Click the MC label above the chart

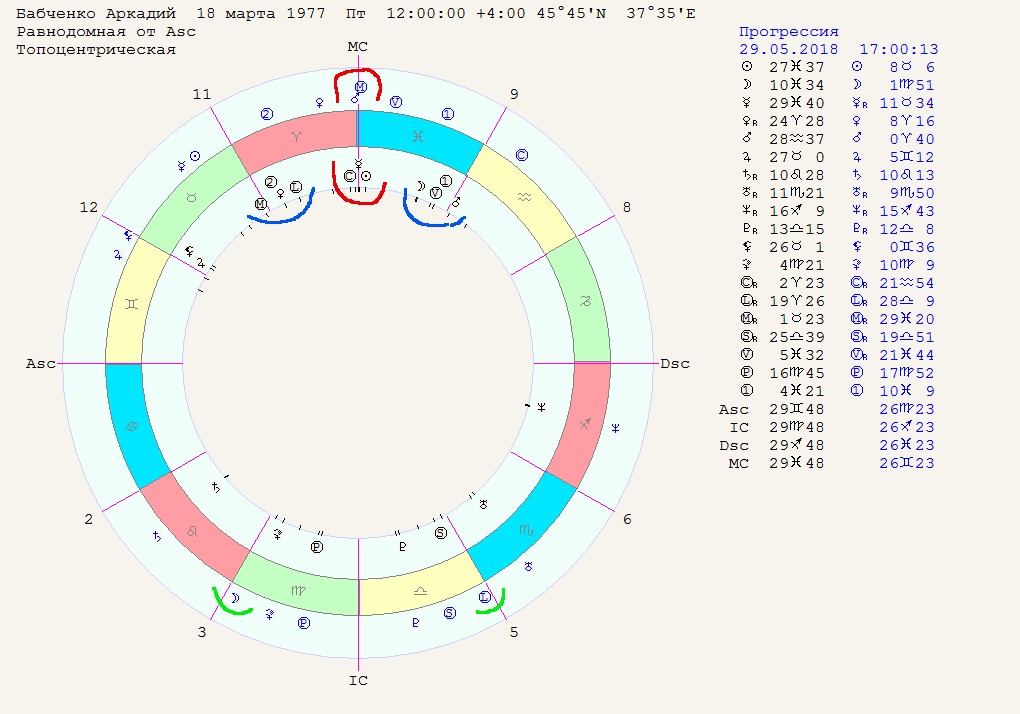click(x=358, y=47)
